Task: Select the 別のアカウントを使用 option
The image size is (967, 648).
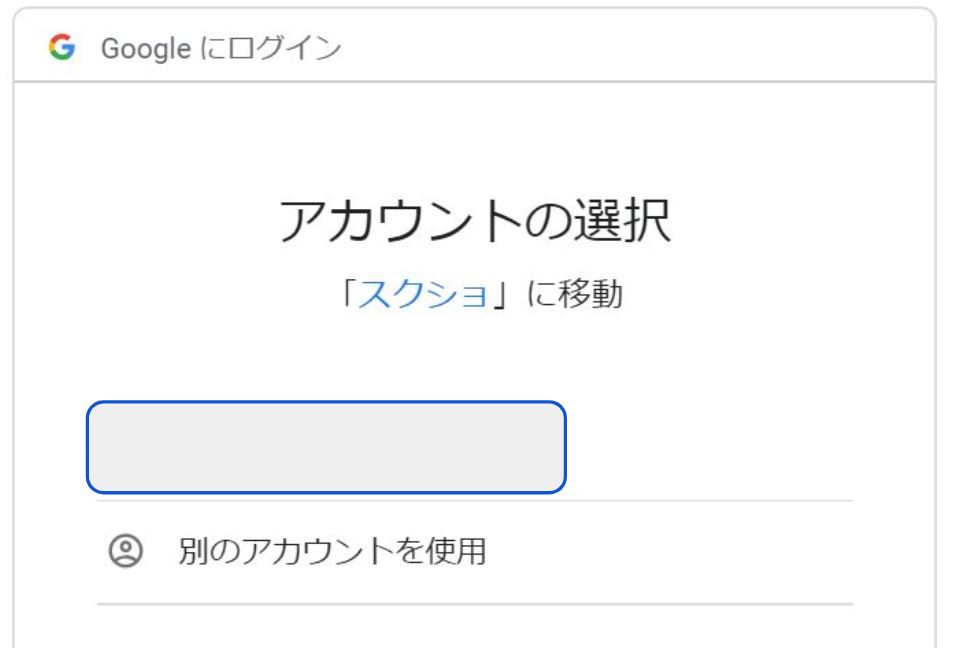Action: (332, 551)
